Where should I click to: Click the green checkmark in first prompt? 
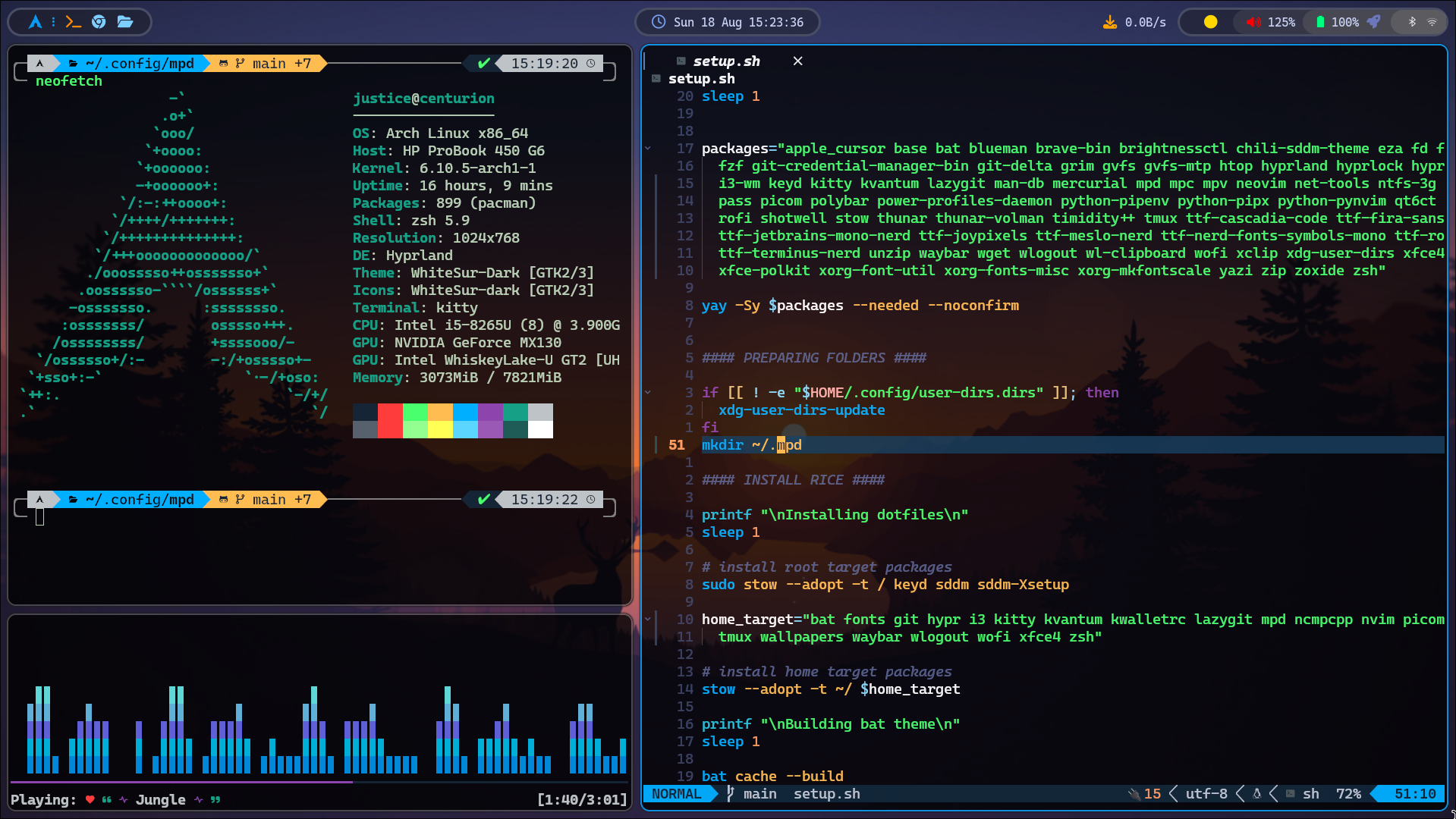[x=483, y=64]
